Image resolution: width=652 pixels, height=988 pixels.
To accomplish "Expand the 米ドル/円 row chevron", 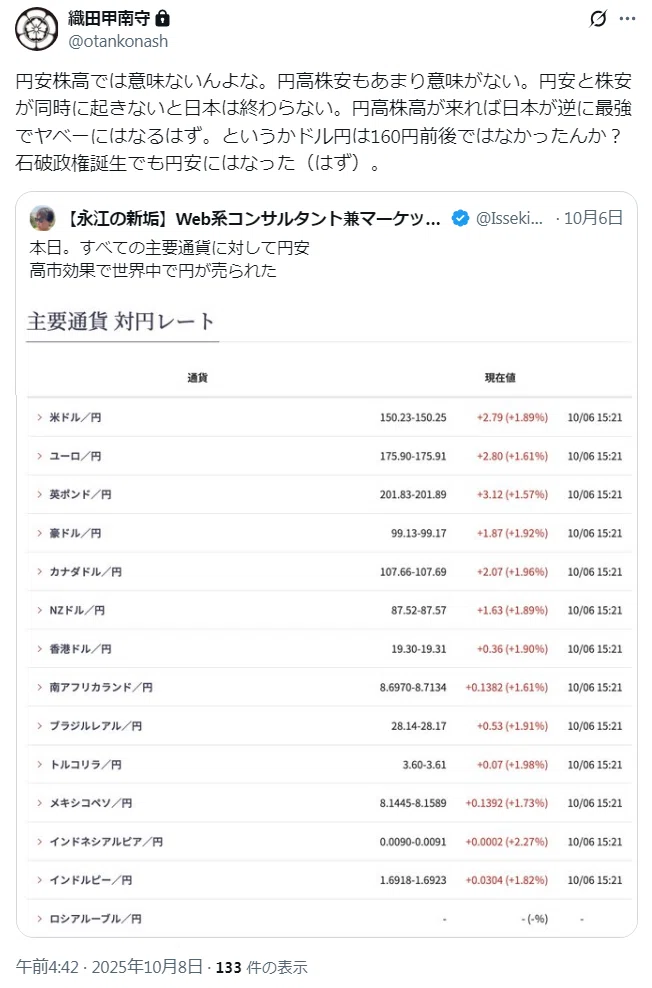I will [39, 417].
